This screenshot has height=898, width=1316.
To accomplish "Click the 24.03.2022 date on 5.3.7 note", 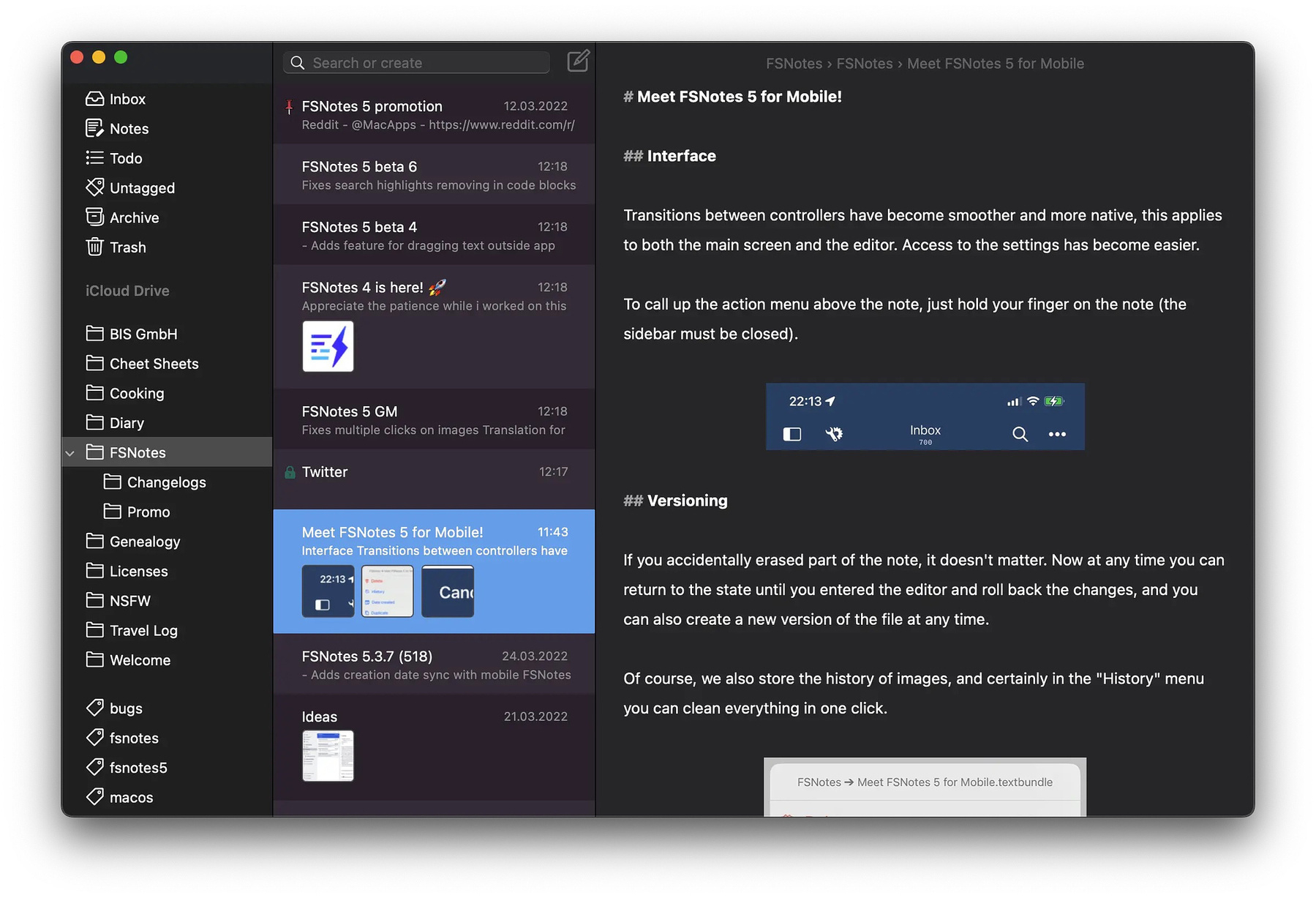I will (x=535, y=656).
